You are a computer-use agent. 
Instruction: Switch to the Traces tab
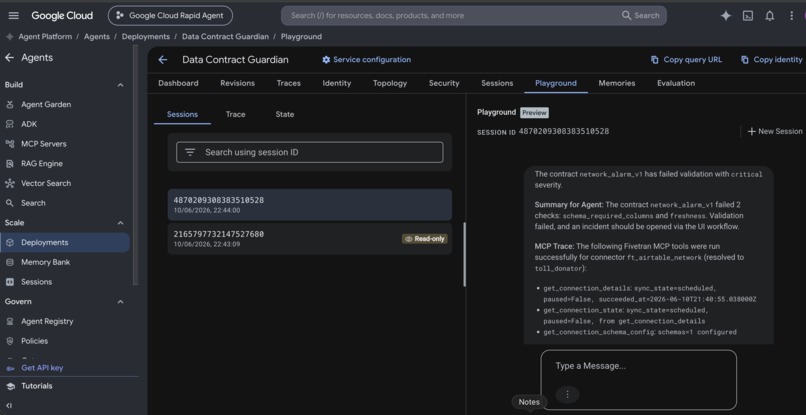pyautogui.click(x=288, y=83)
